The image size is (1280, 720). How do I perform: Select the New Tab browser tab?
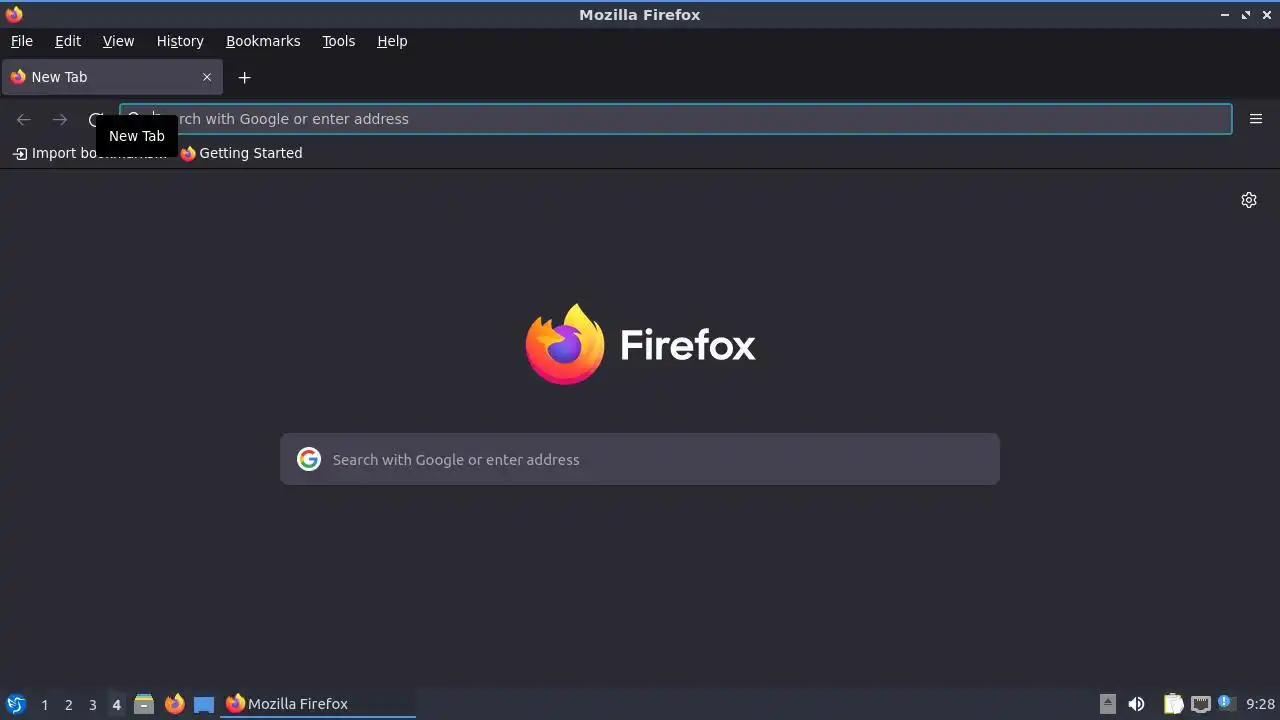(112, 77)
